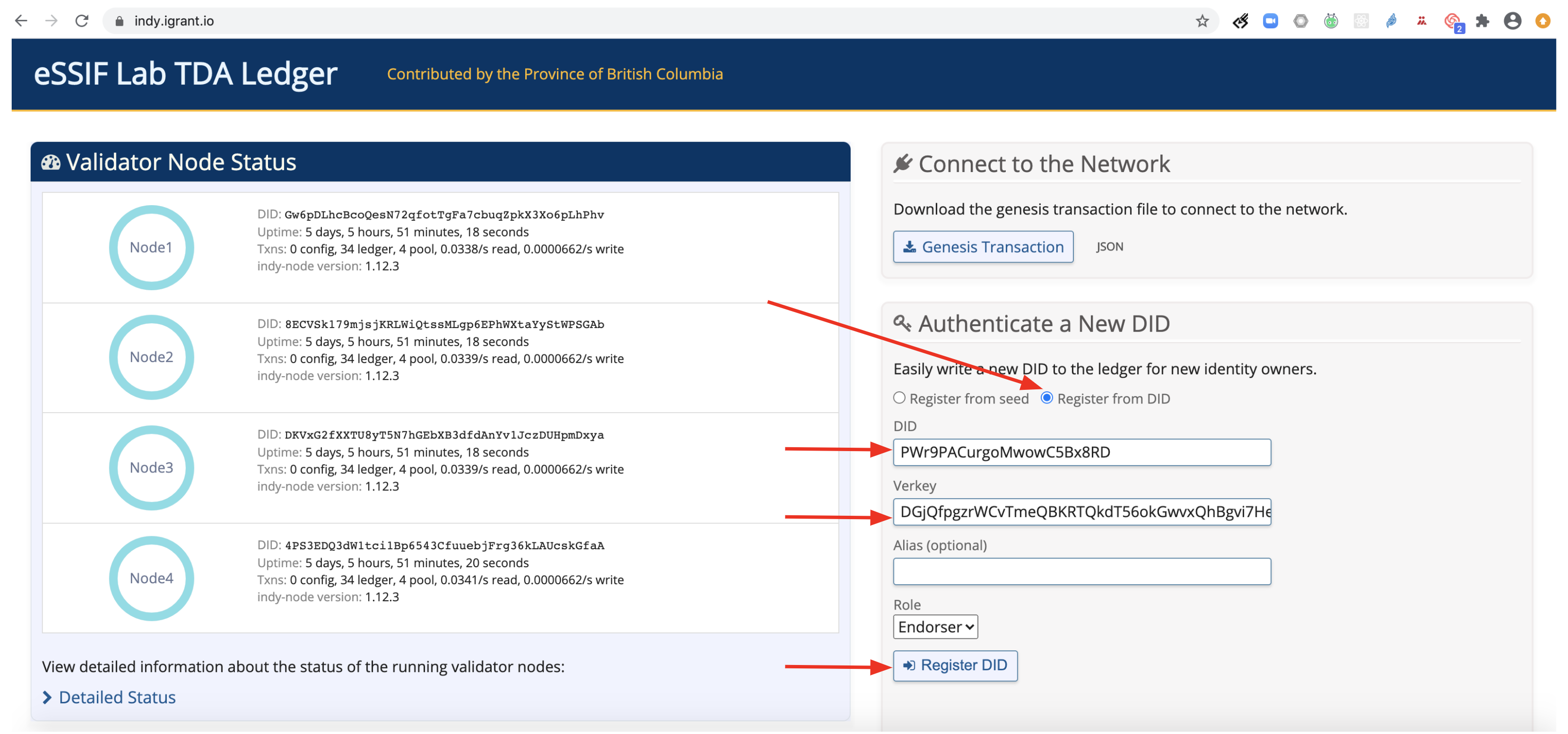Click the first black pen extension icon
Screen dimensions: 1568x734
(1241, 21)
